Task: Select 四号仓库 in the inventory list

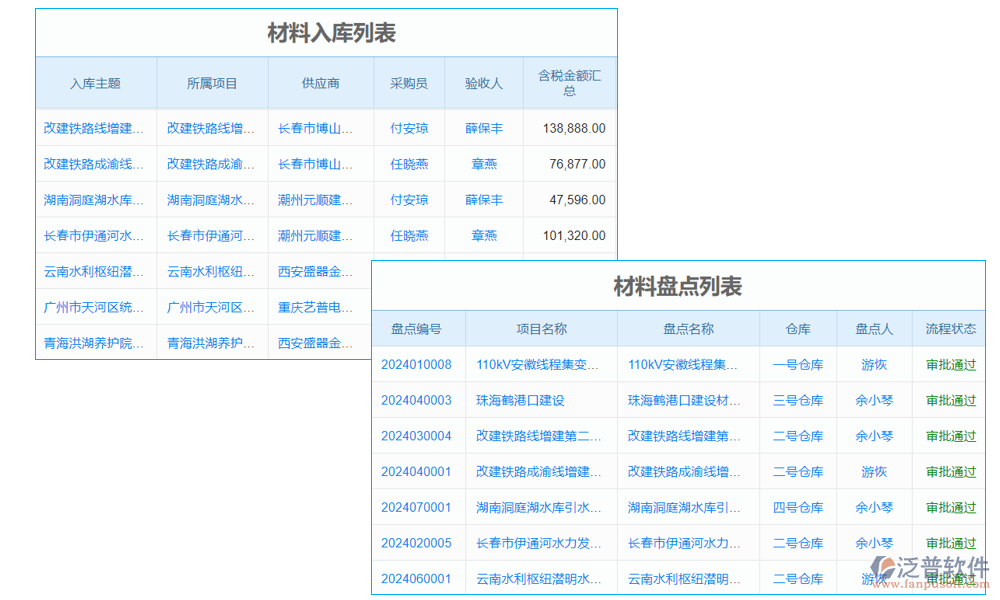Action: (x=797, y=507)
